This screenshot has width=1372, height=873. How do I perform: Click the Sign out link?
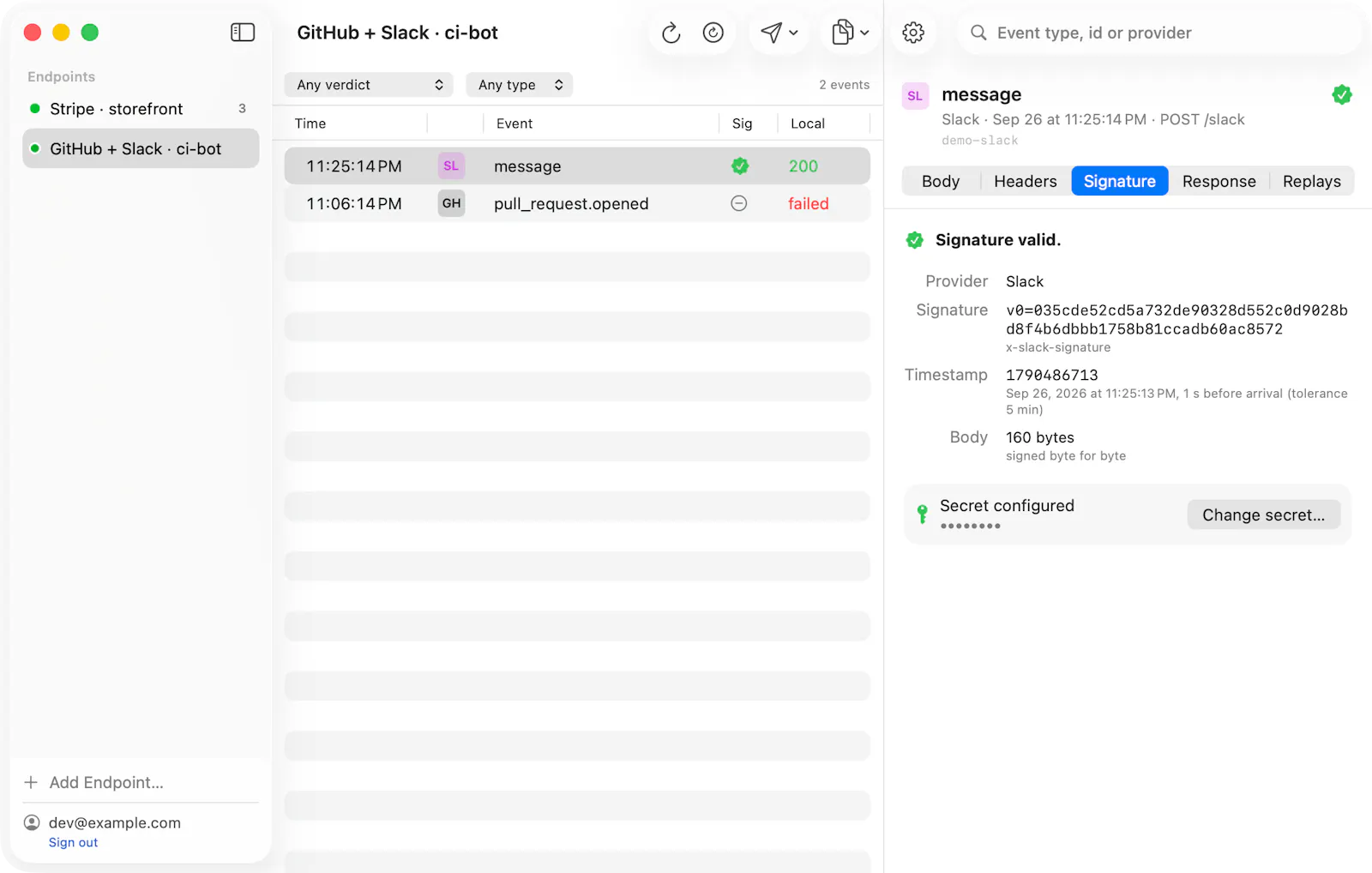[x=74, y=843]
